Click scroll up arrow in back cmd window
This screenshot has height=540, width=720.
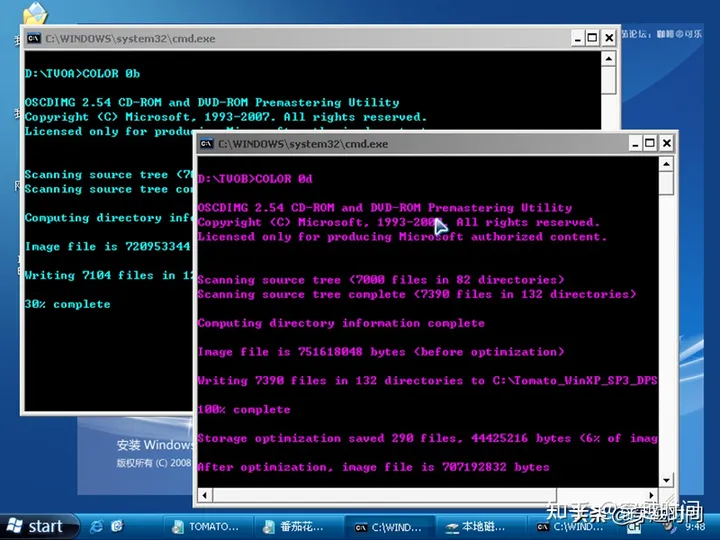[608, 59]
